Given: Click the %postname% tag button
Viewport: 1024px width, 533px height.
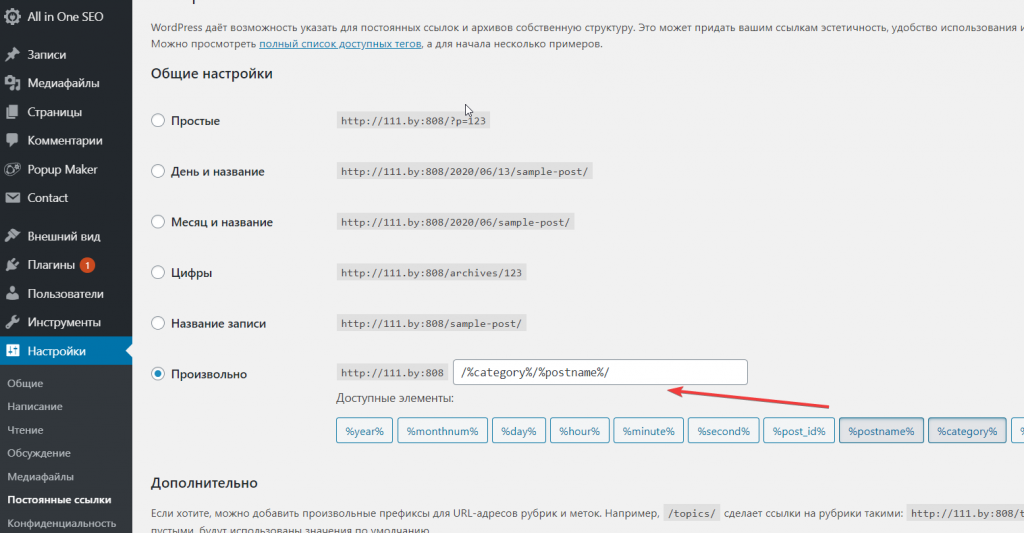Looking at the screenshot, I should click(881, 432).
